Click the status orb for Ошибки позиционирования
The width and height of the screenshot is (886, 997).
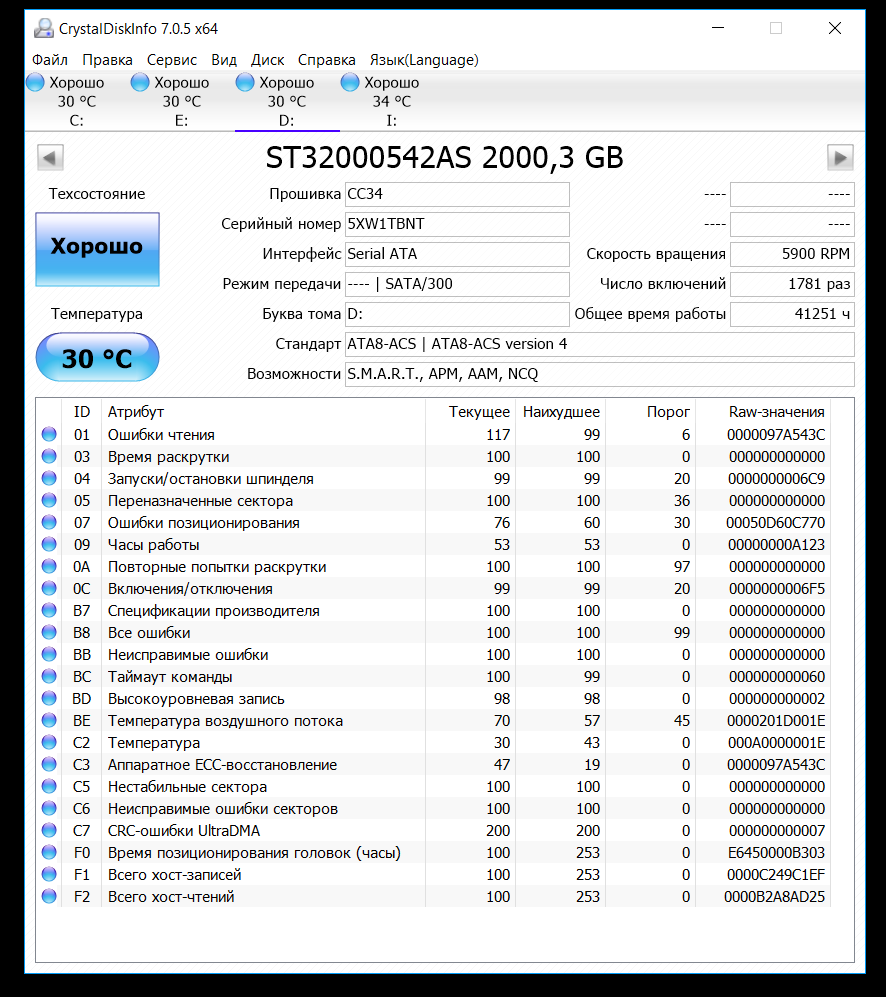(49, 522)
